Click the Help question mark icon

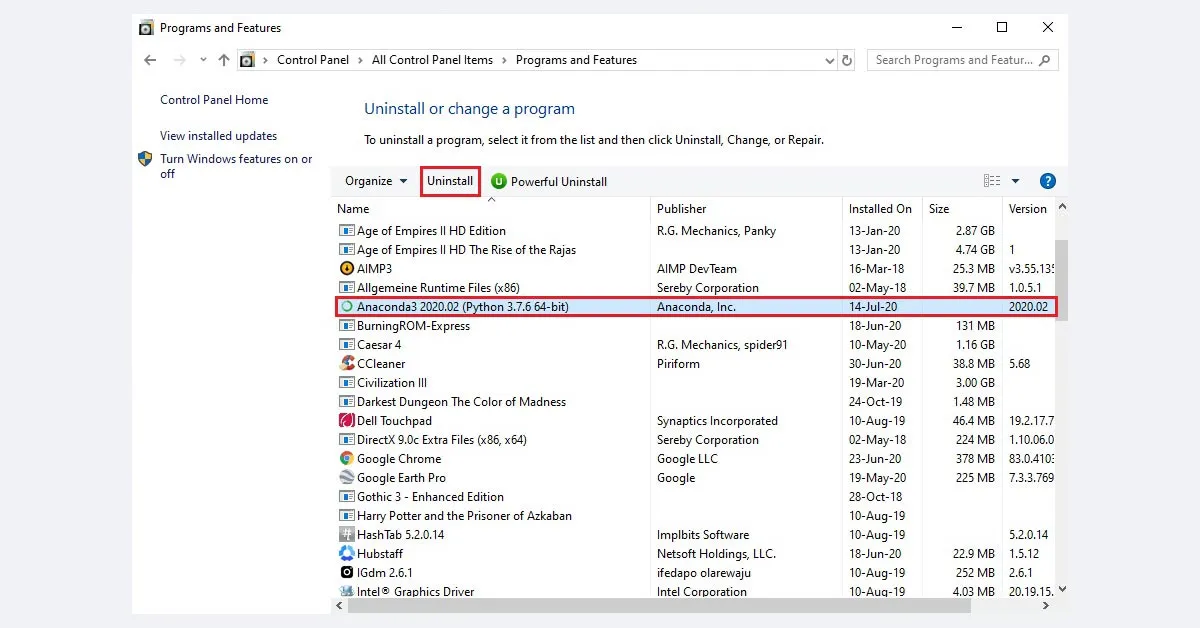pyautogui.click(x=1047, y=181)
